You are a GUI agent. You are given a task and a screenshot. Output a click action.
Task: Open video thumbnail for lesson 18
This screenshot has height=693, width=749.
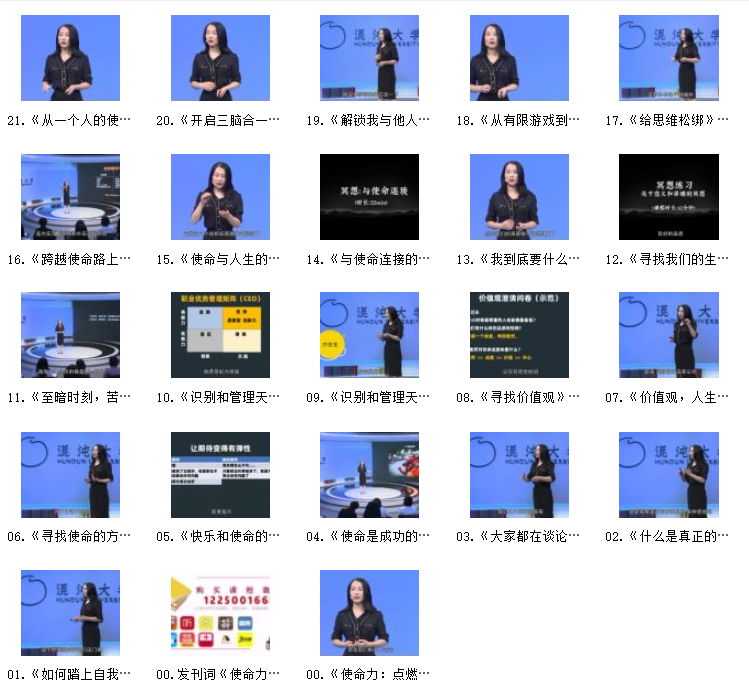click(519, 58)
